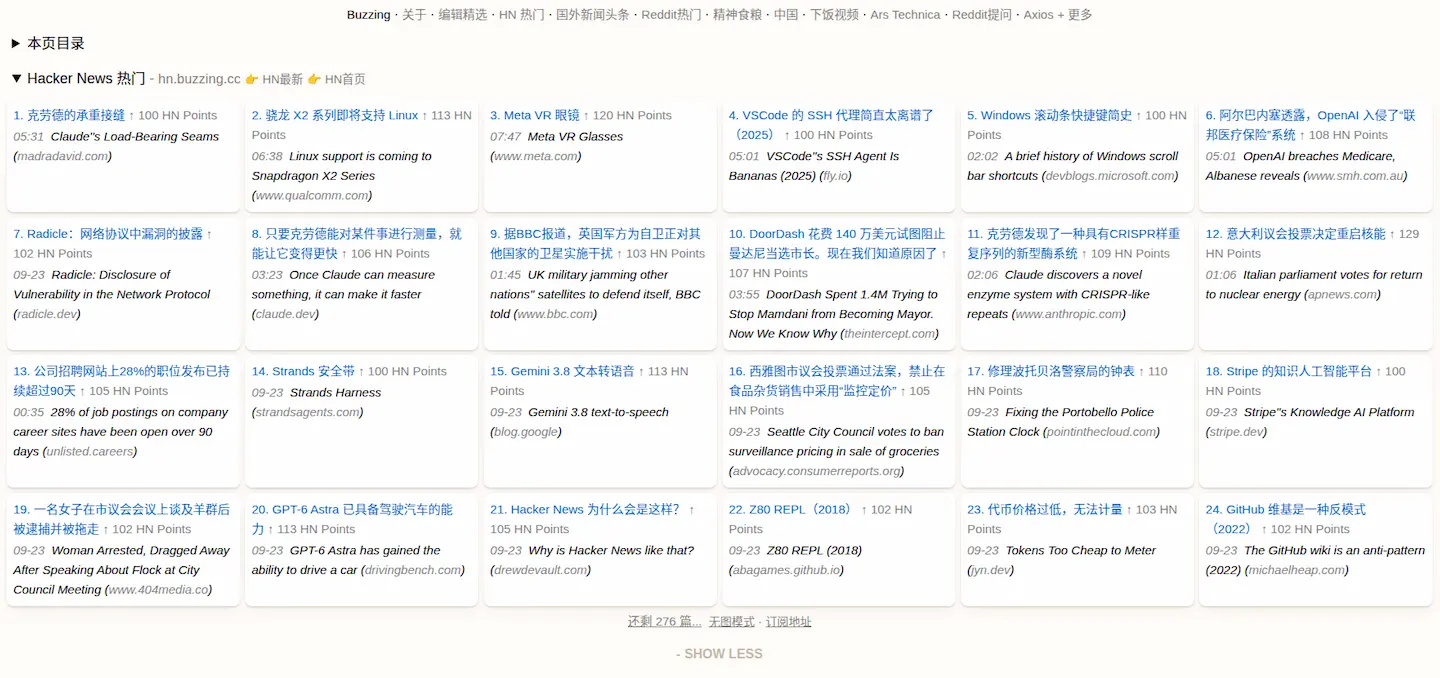Visit the apnews.com source link
The image size is (1440, 678).
(x=1342, y=295)
